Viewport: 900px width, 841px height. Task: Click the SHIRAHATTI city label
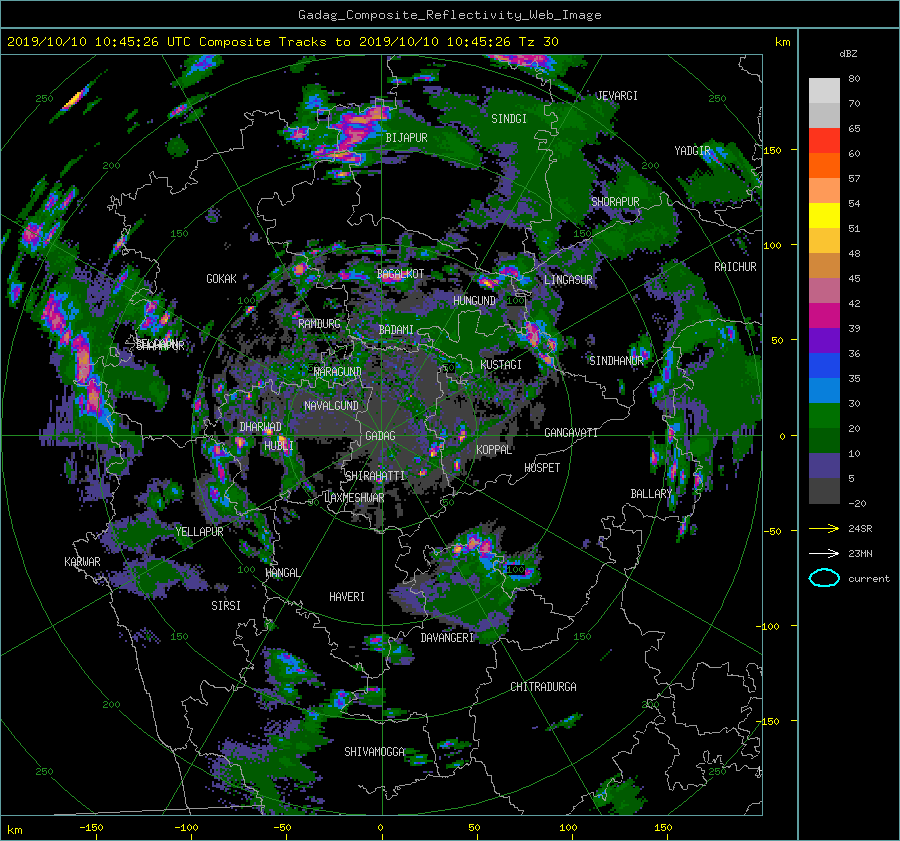tap(375, 475)
